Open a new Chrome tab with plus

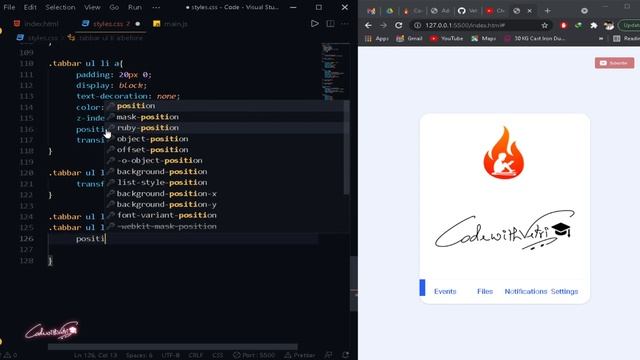coord(547,11)
